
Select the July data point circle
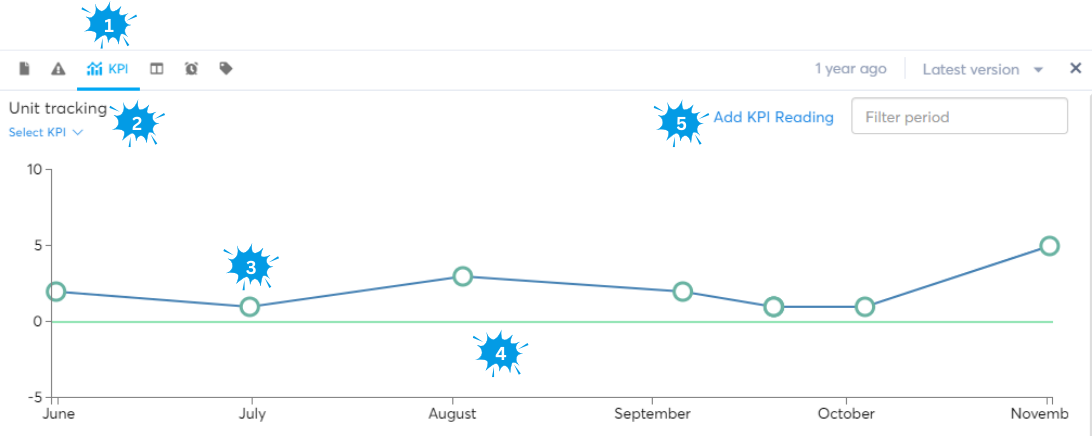(250, 306)
